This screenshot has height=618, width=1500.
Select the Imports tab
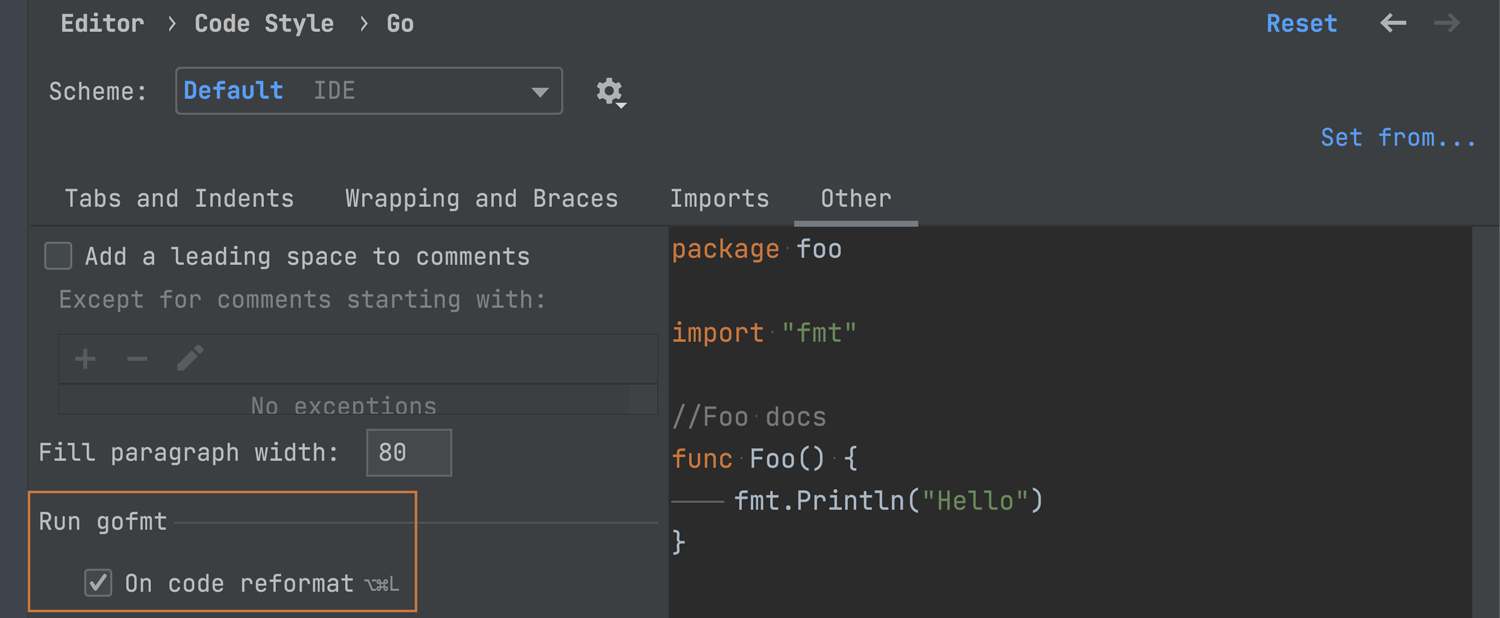tap(719, 199)
